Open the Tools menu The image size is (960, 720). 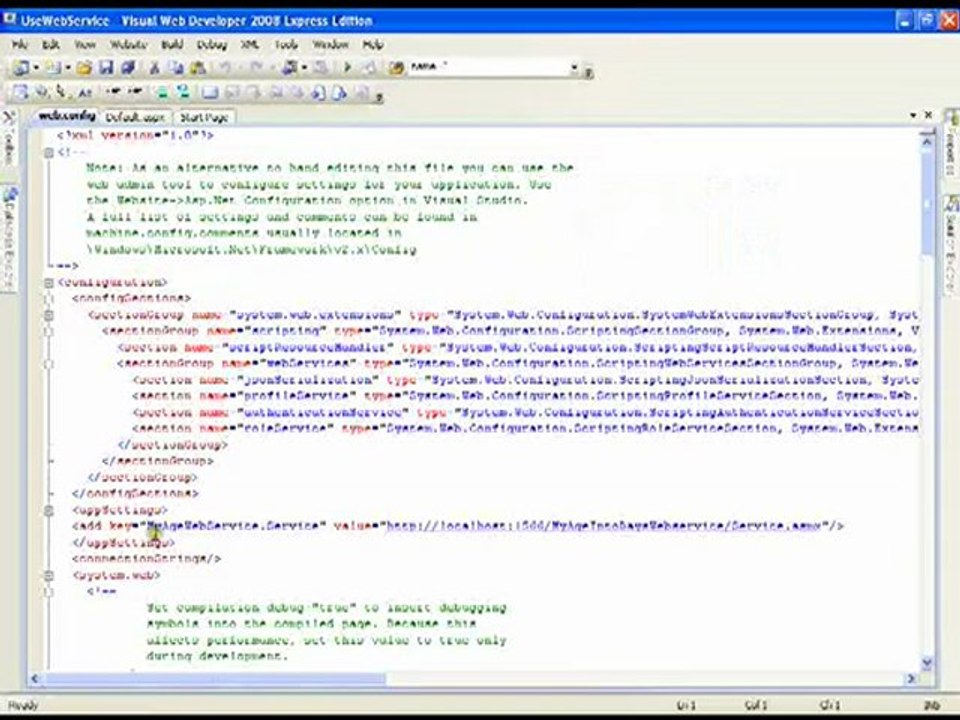(x=285, y=45)
